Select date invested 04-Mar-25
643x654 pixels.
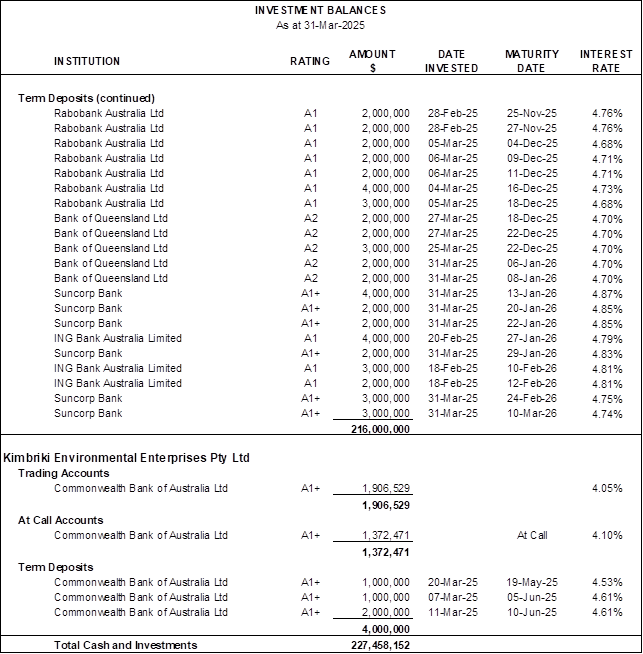[x=452, y=189]
